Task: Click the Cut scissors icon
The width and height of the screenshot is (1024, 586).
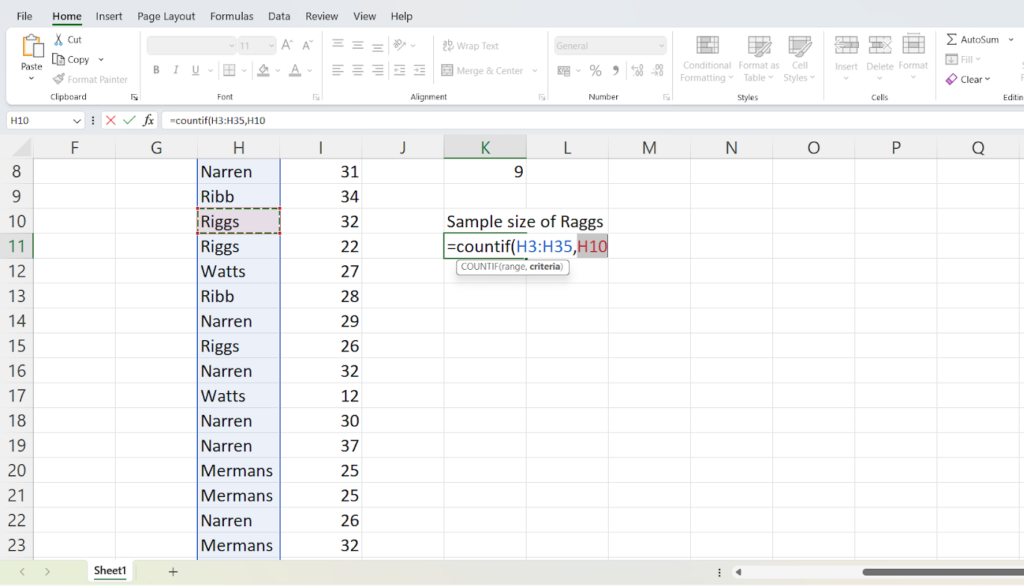Action: tap(57, 40)
